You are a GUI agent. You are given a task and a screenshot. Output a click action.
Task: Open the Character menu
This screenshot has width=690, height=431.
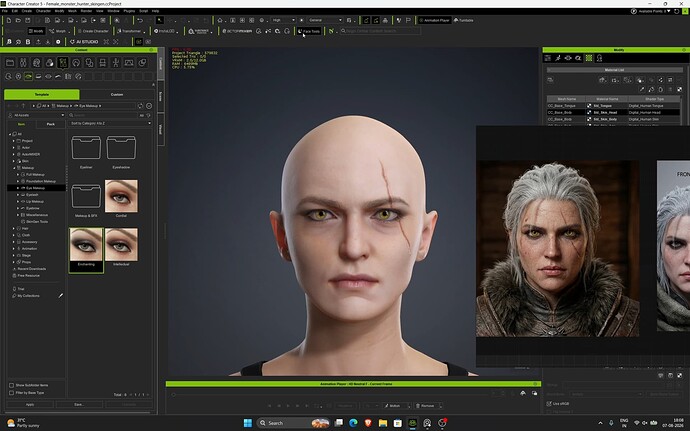(43, 11)
